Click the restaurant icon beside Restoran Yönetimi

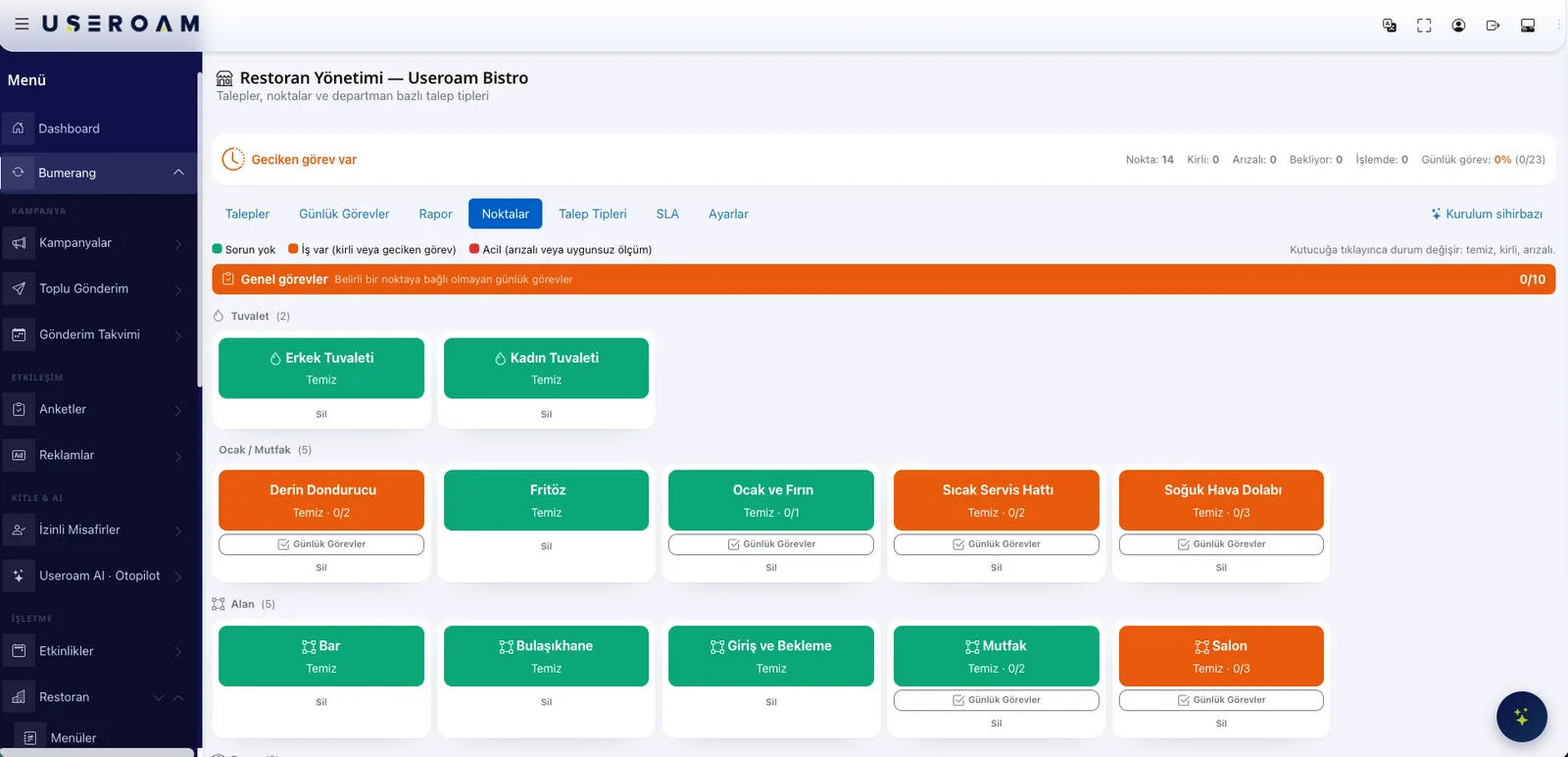[x=224, y=78]
